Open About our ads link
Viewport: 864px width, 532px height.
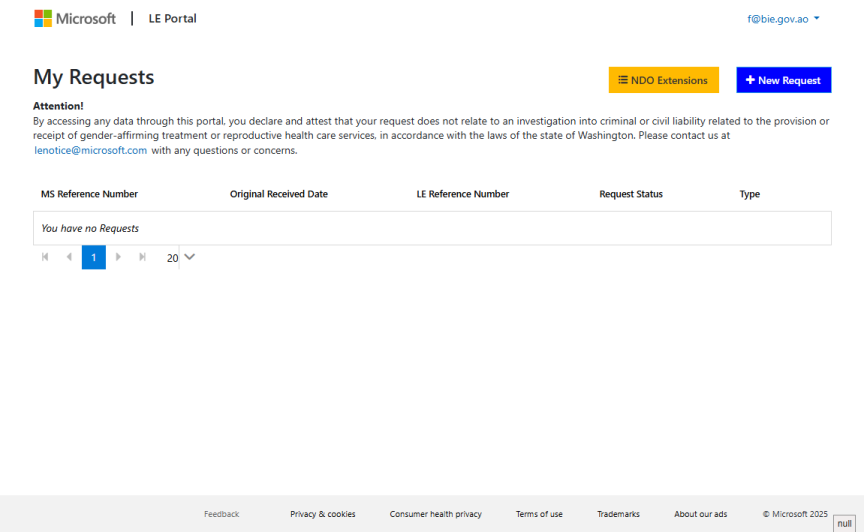coord(701,514)
